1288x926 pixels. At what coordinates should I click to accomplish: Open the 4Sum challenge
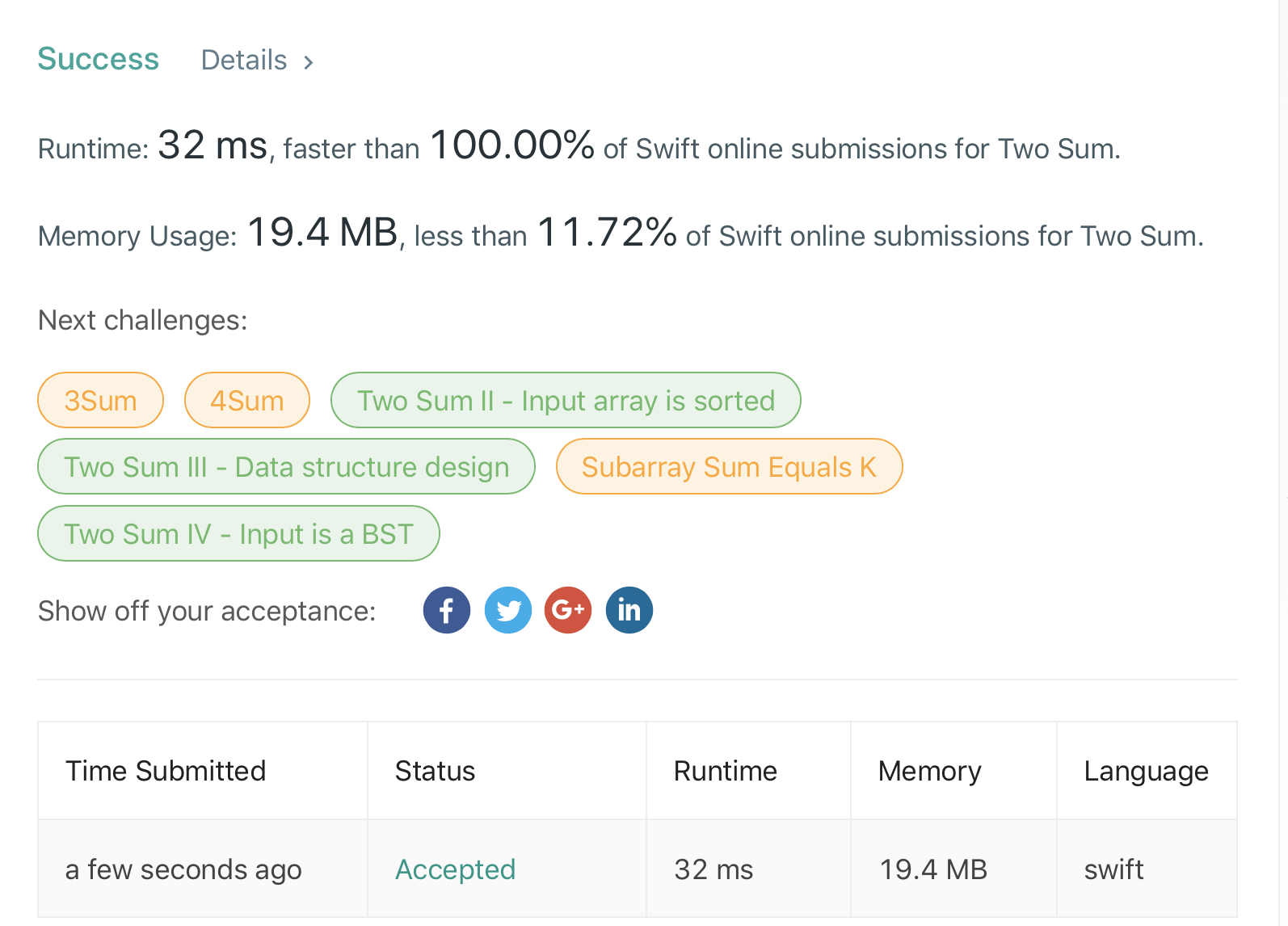point(247,401)
